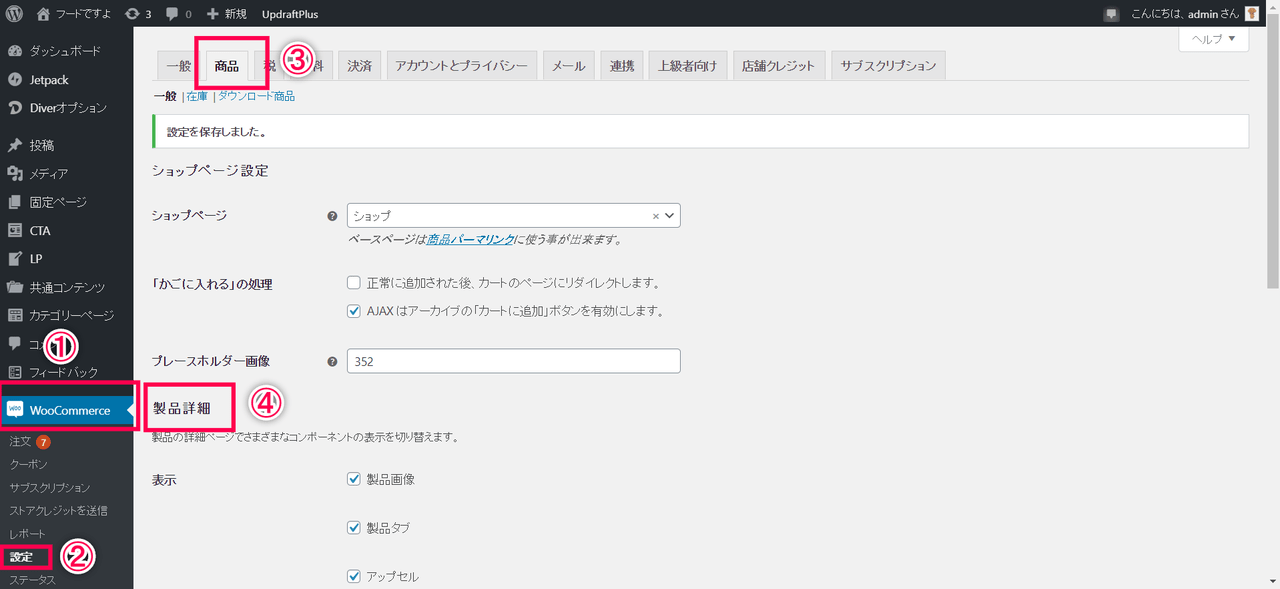This screenshot has height=589, width=1280.
Task: Expand the ヘルプ dropdown panel
Action: point(1214,39)
